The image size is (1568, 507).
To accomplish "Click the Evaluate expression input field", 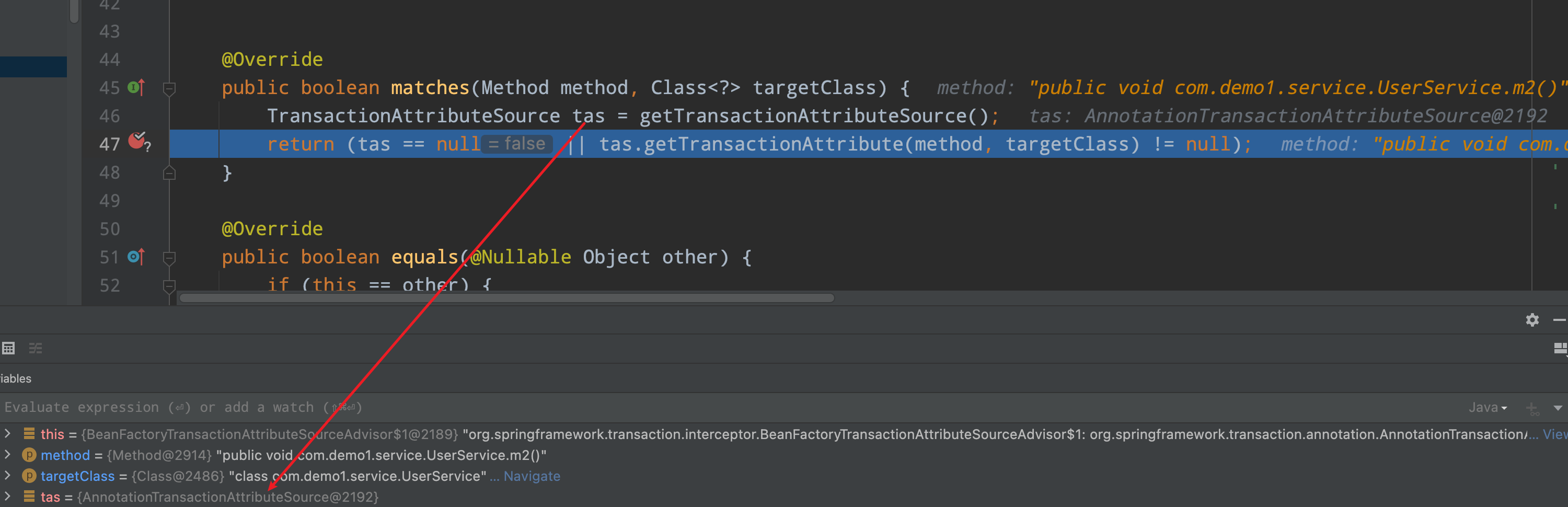I will coord(609,408).
